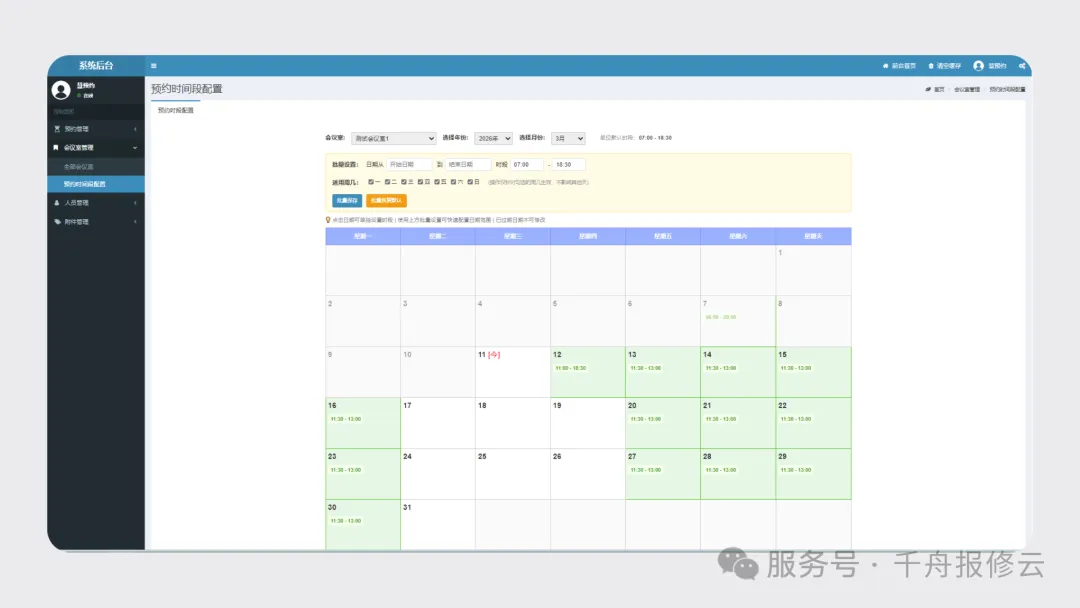Open the user avatar in top bar
Viewport: 1080px width, 608px height.
click(x=978, y=66)
